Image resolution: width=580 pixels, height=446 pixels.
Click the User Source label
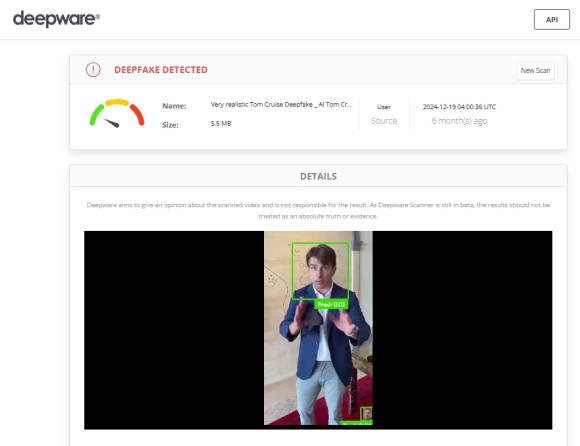click(x=384, y=114)
